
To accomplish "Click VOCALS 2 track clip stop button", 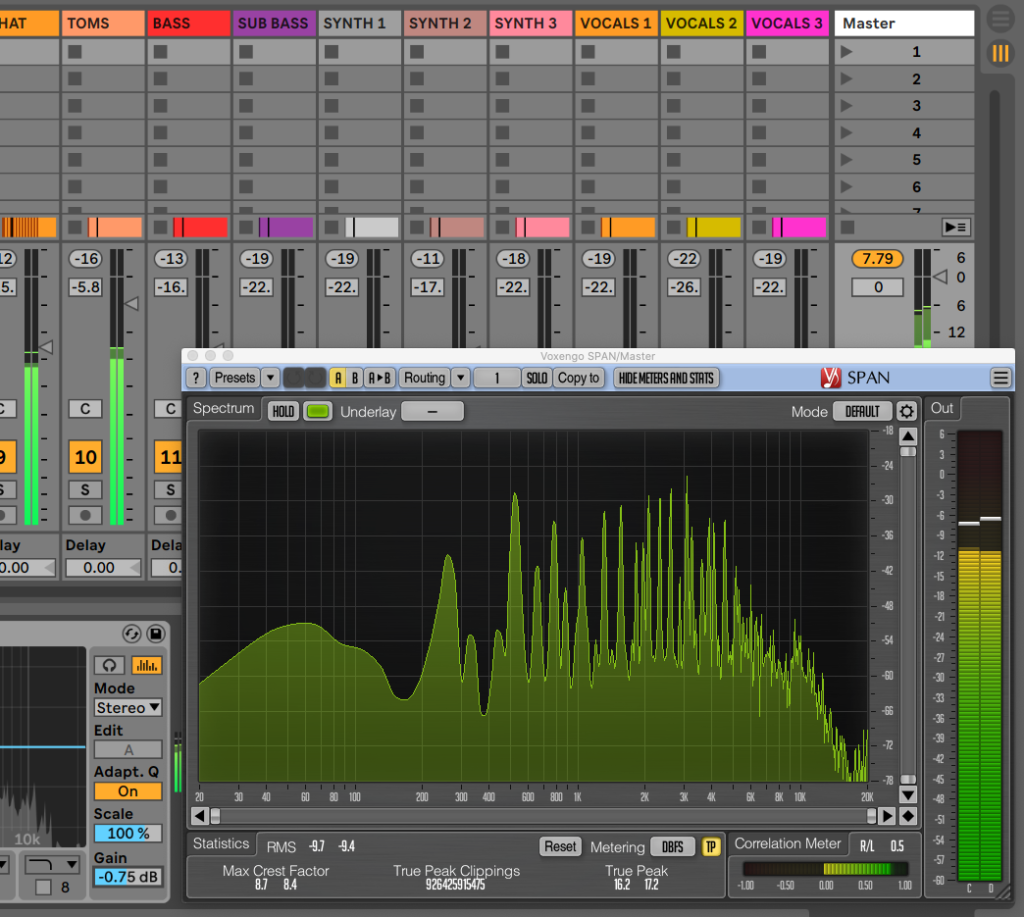I will point(674,227).
